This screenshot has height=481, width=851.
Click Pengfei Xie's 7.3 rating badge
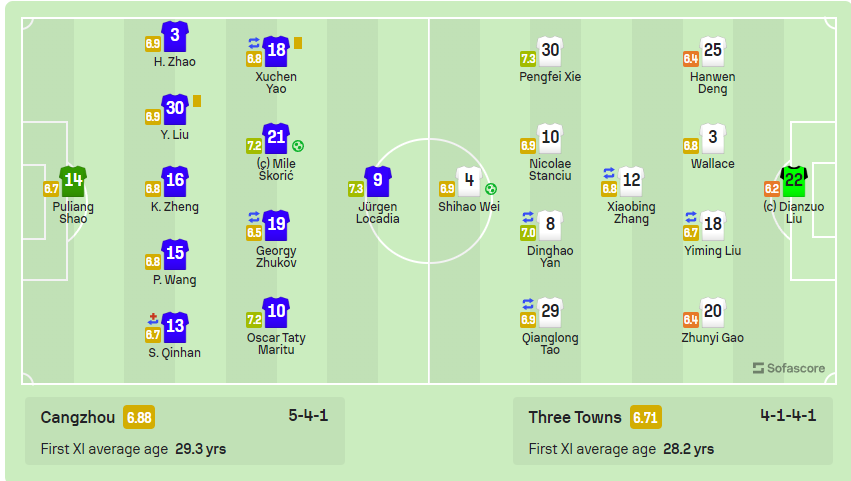[x=528, y=59]
